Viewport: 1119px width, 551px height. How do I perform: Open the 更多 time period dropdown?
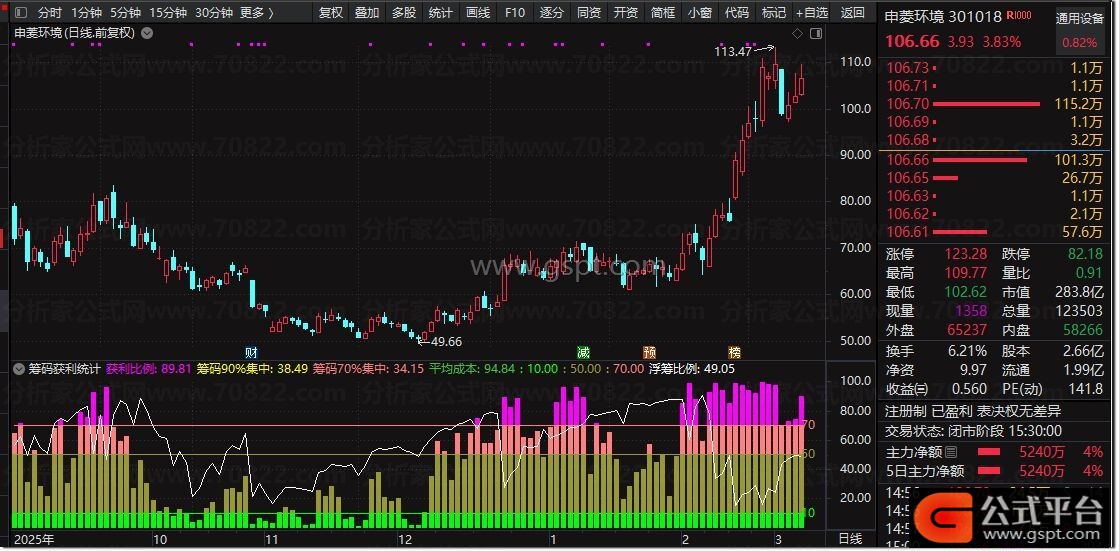(257, 13)
